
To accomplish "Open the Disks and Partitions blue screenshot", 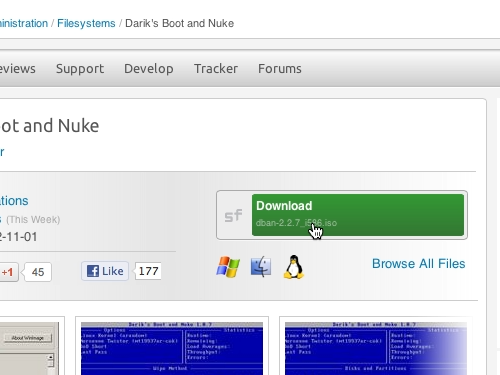I will pyautogui.click(x=376, y=346).
